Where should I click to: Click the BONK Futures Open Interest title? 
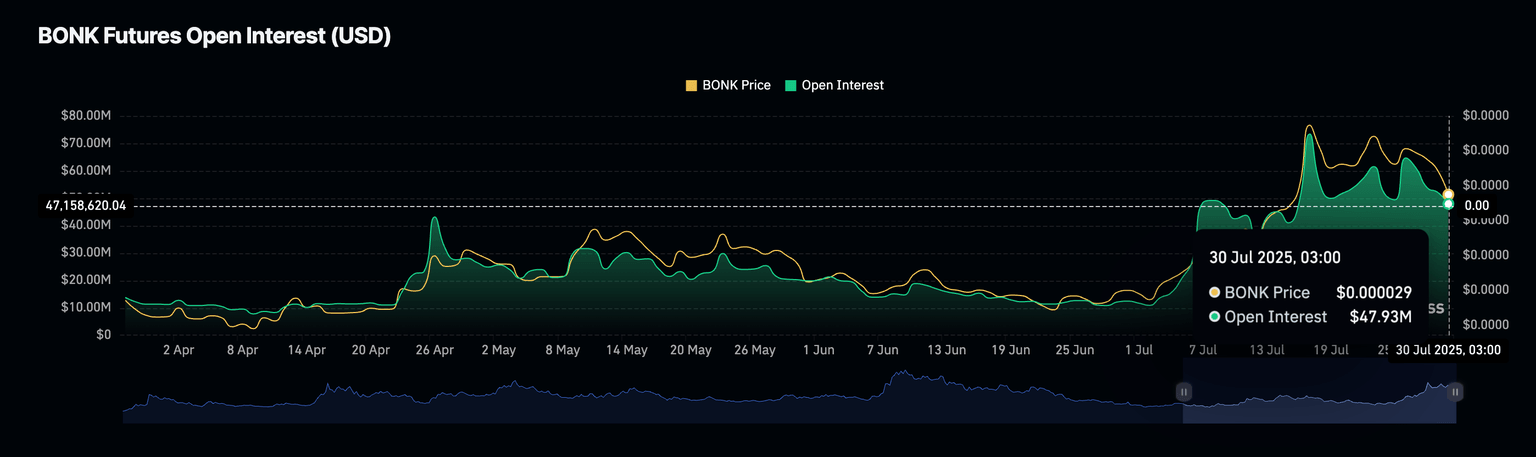(x=214, y=36)
